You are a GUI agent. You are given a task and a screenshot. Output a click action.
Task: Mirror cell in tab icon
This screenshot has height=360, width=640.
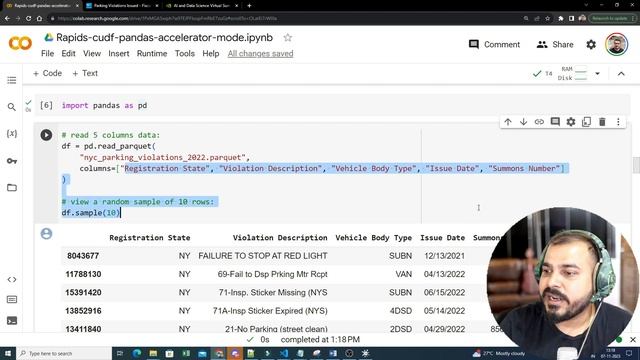click(587, 122)
